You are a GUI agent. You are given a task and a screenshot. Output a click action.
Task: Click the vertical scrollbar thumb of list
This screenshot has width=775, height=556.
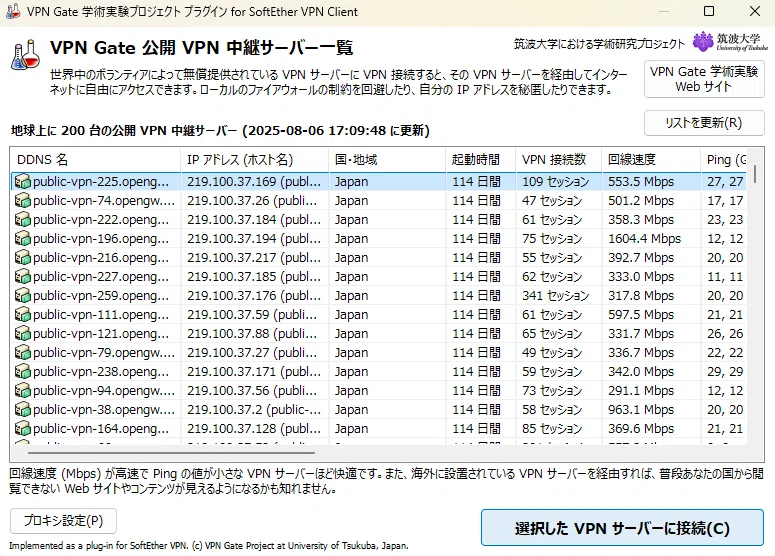pyautogui.click(x=755, y=174)
